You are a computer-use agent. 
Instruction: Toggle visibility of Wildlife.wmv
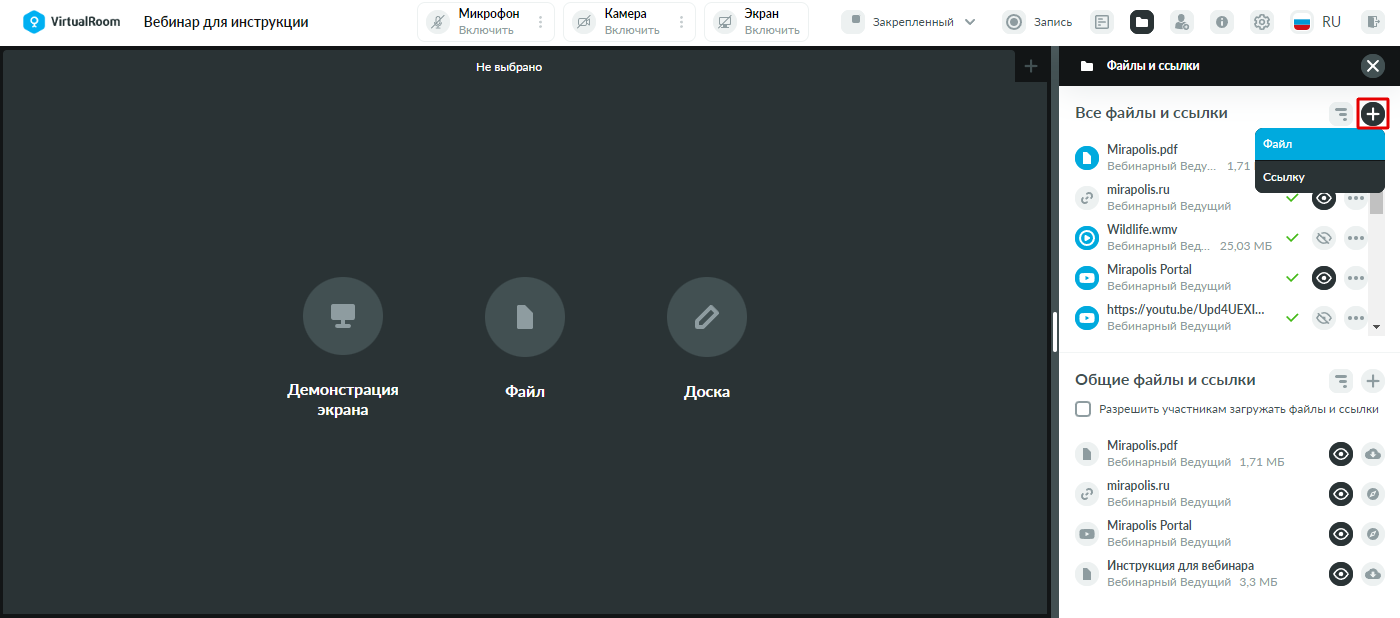click(1324, 238)
